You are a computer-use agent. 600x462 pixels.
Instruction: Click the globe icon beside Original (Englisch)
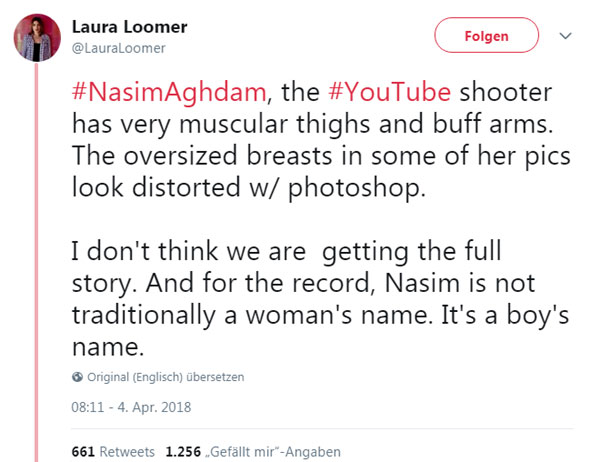(x=78, y=377)
